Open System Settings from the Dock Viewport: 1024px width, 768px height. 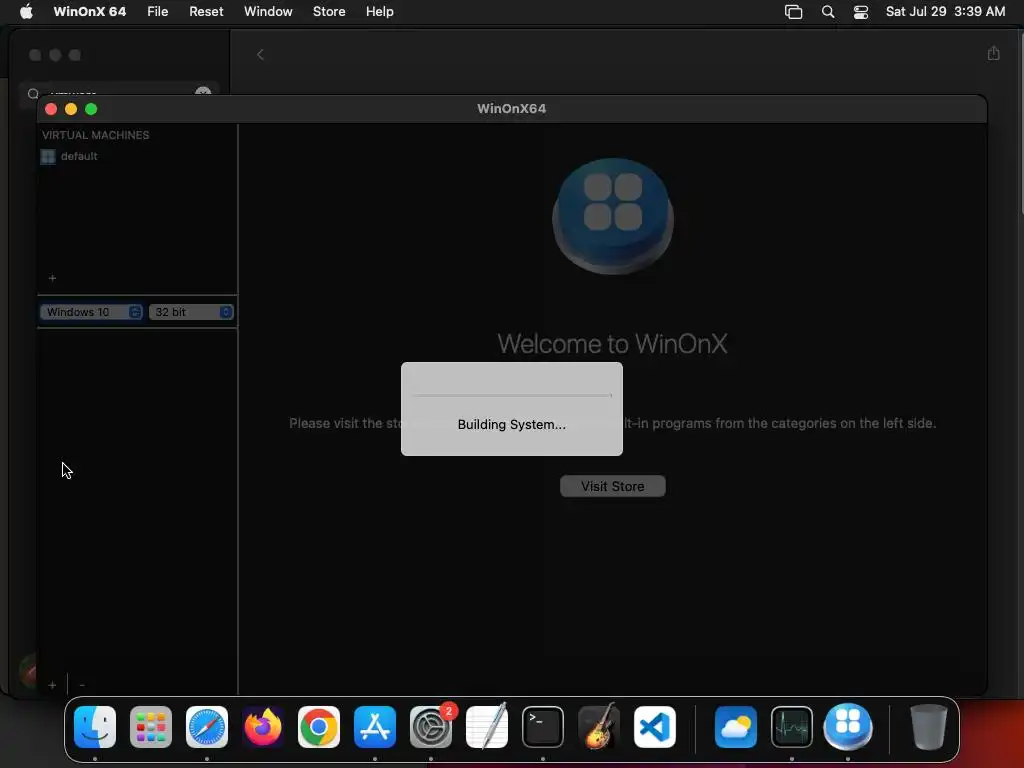click(431, 727)
